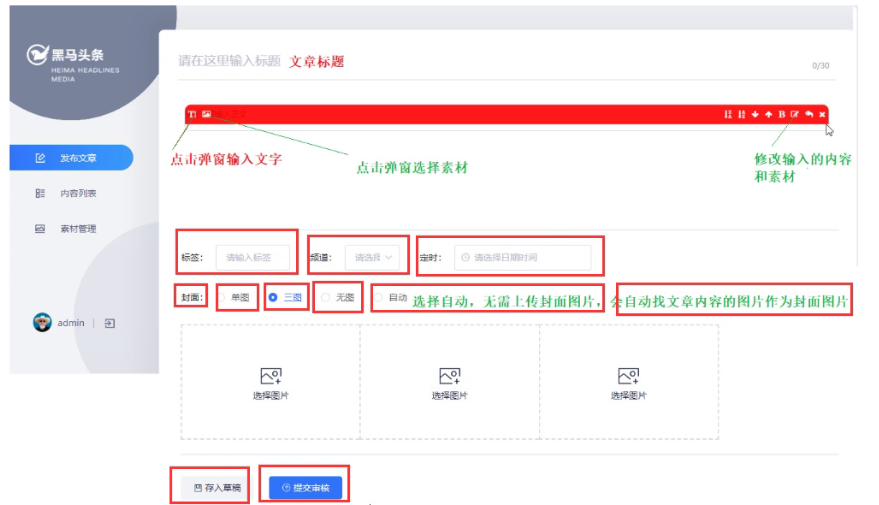Click the image material icon in editor toolbar
This screenshot has width=879, height=505.
pos(206,114)
